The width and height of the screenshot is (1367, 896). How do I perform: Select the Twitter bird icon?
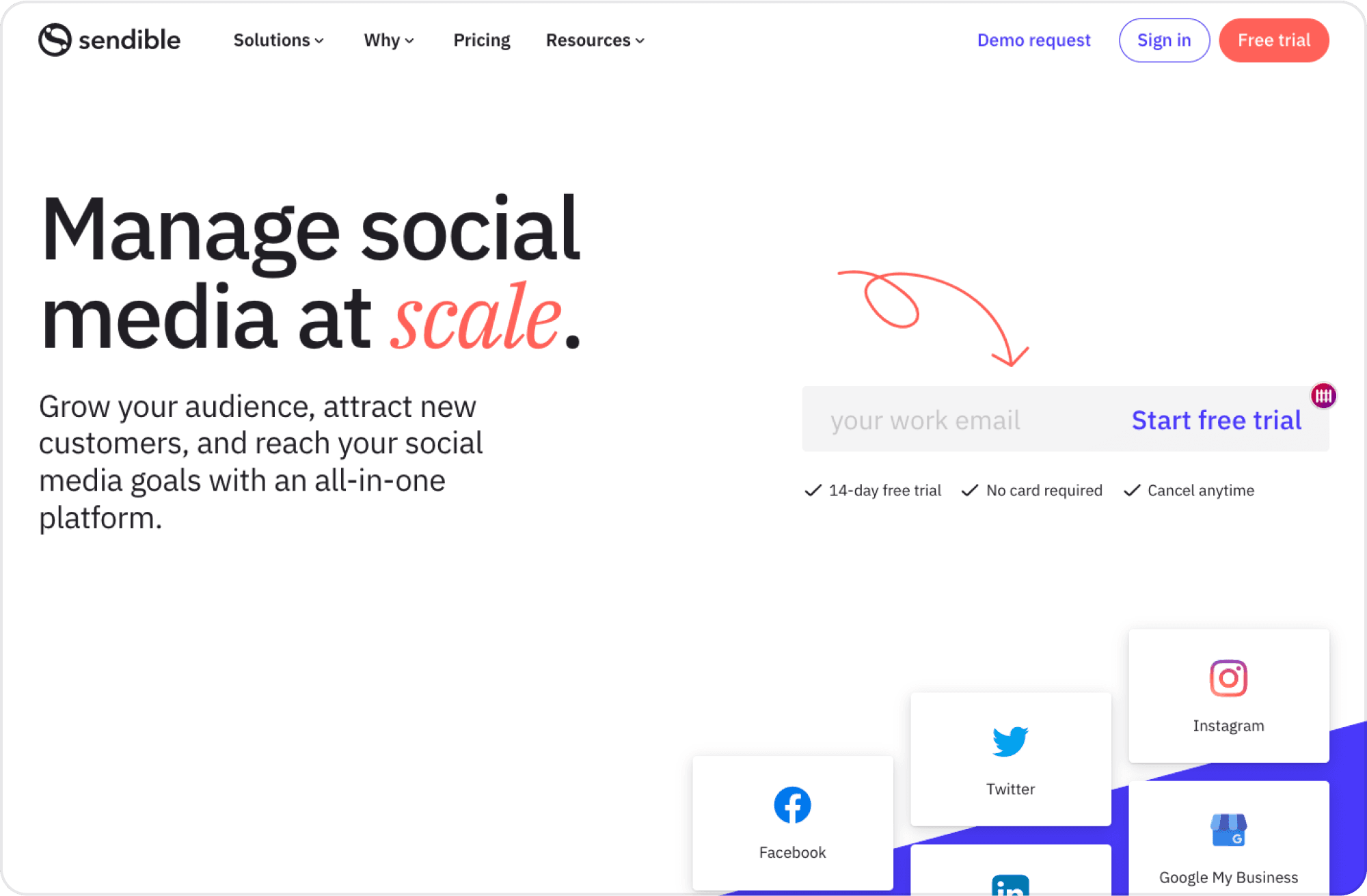(x=1010, y=742)
